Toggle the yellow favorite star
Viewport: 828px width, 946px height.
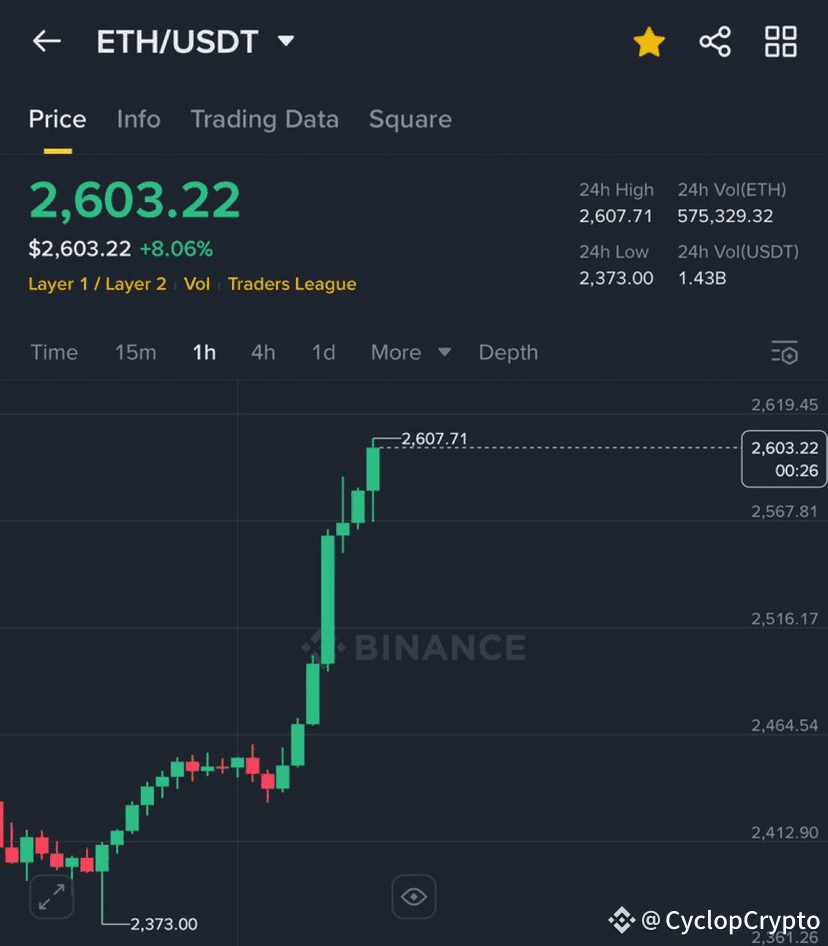(x=649, y=42)
